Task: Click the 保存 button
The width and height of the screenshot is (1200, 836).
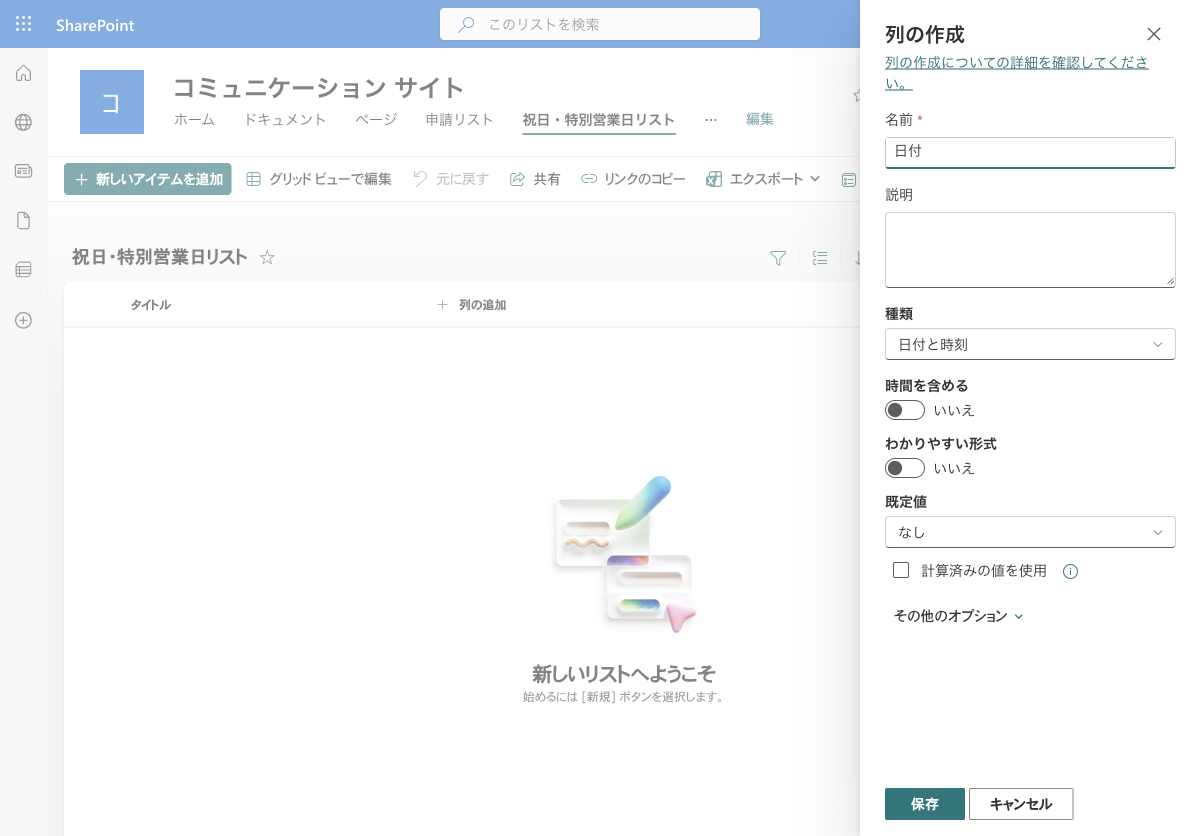Action: point(925,804)
